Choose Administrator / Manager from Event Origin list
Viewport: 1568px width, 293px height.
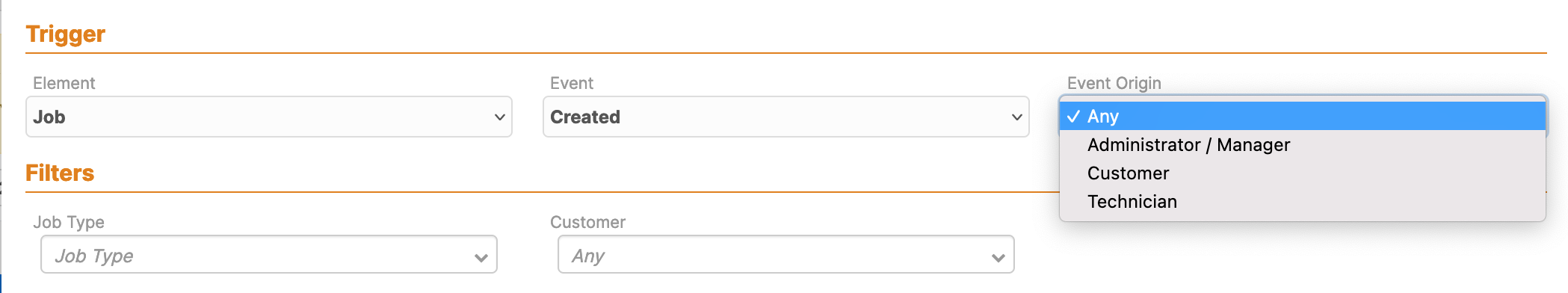pos(1303,145)
